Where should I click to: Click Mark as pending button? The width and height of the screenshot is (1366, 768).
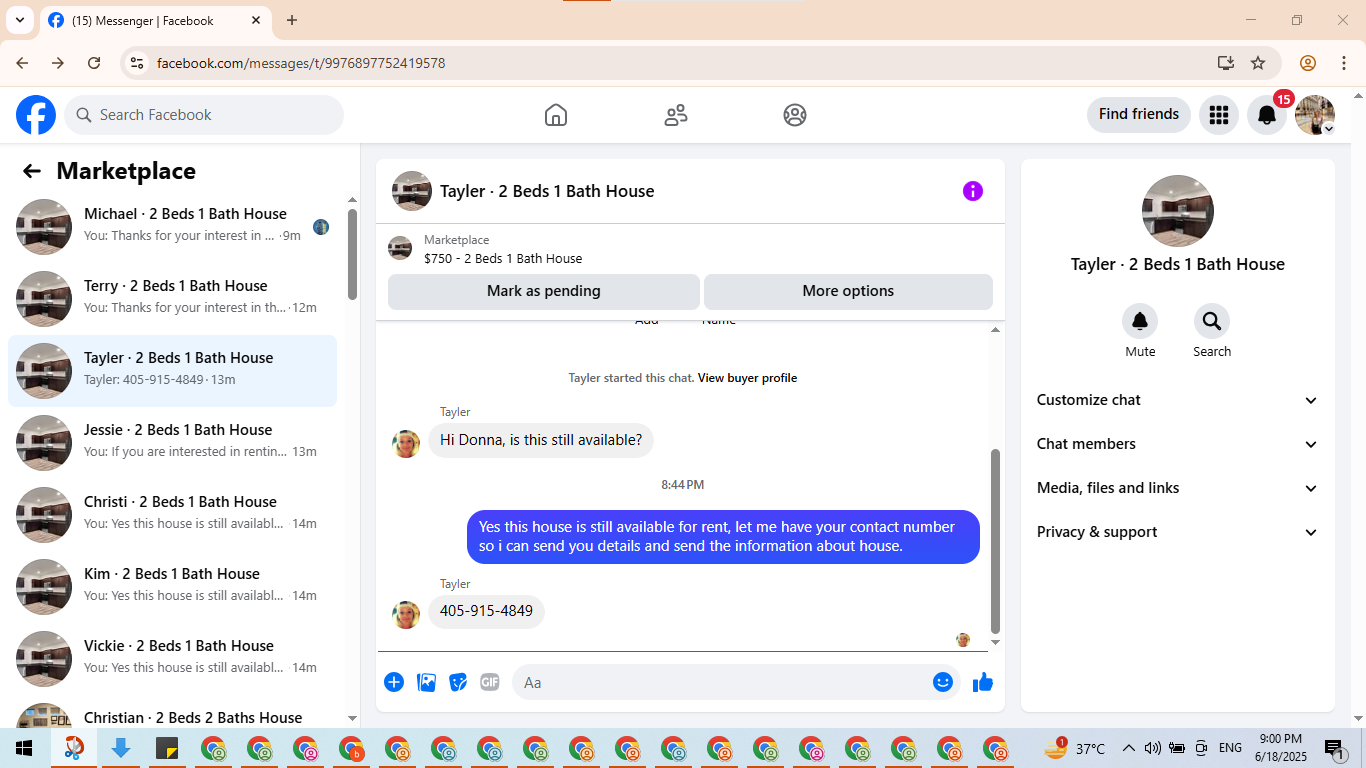[x=544, y=291]
